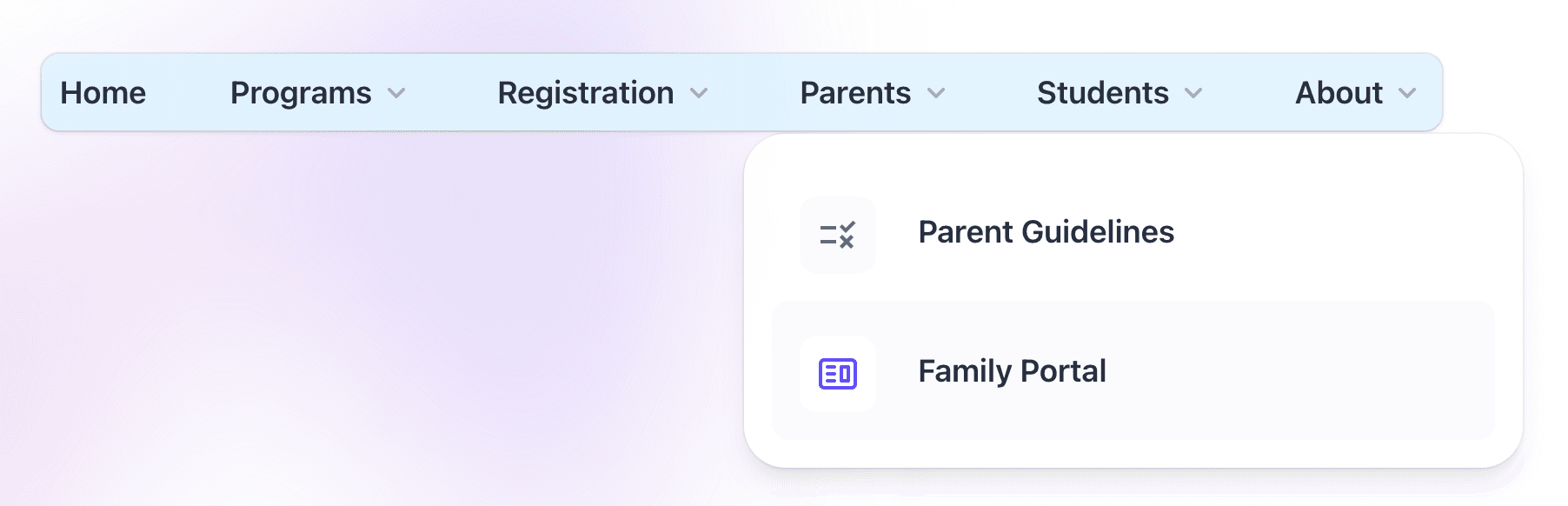Go to the Home page link
Viewport: 1568px width, 506px height.
103,92
